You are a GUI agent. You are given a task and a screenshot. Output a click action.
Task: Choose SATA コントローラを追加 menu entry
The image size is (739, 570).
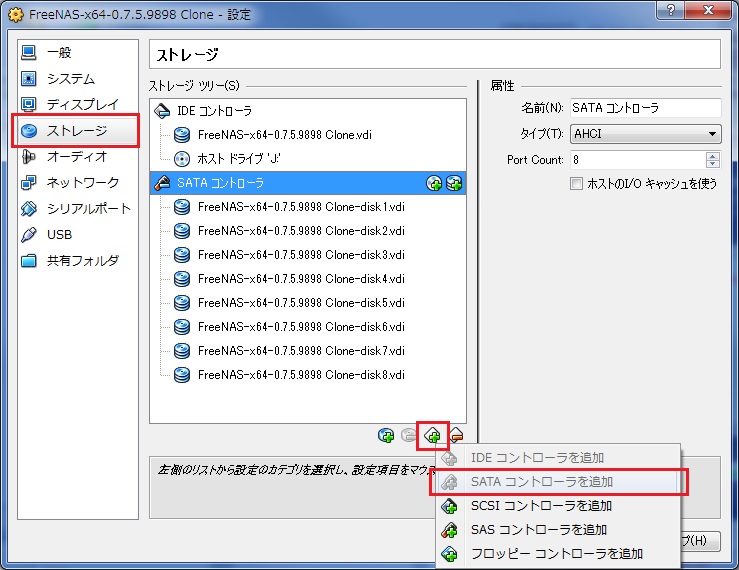558,482
